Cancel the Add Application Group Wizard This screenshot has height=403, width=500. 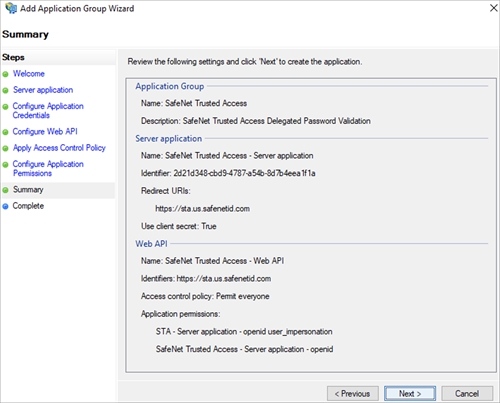[x=467, y=394]
